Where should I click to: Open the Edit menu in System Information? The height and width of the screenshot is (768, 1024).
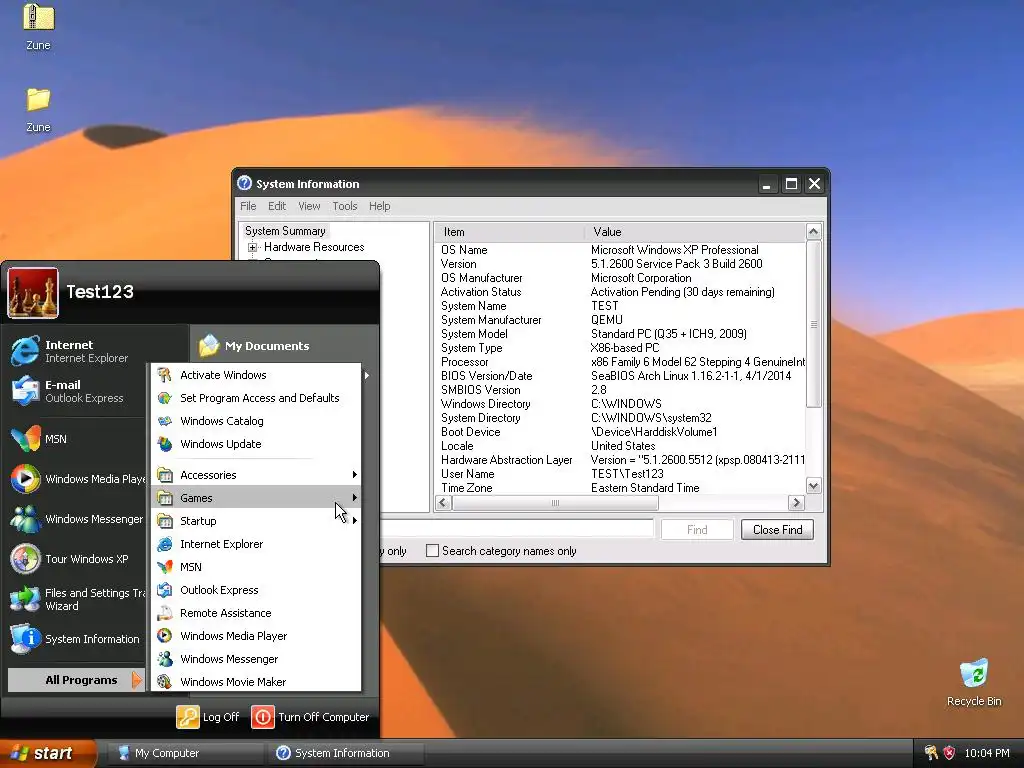pos(277,206)
